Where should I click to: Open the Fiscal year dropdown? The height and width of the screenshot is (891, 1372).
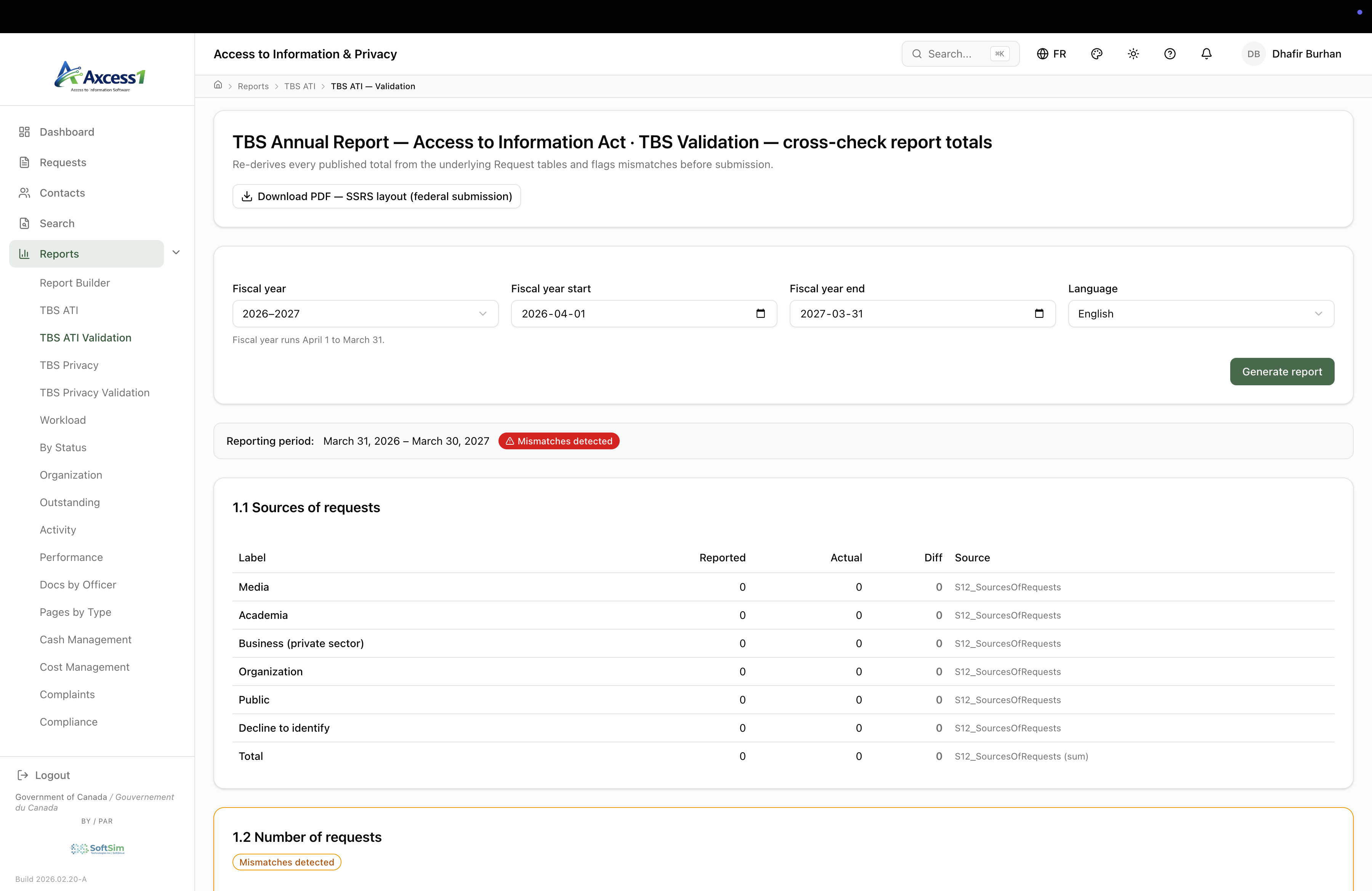[365, 314]
